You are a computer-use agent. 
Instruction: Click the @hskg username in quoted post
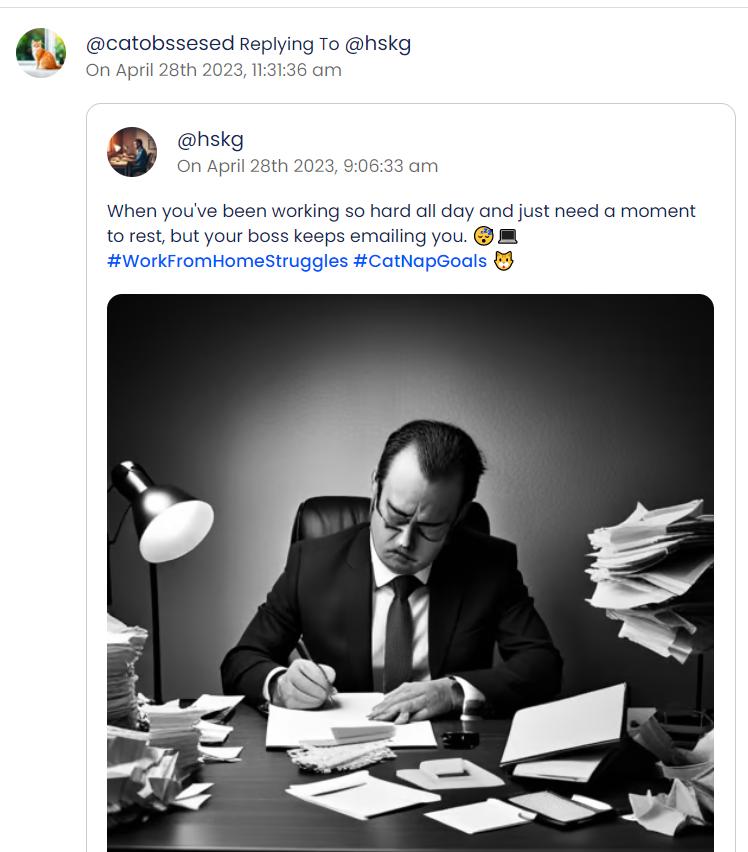click(210, 140)
